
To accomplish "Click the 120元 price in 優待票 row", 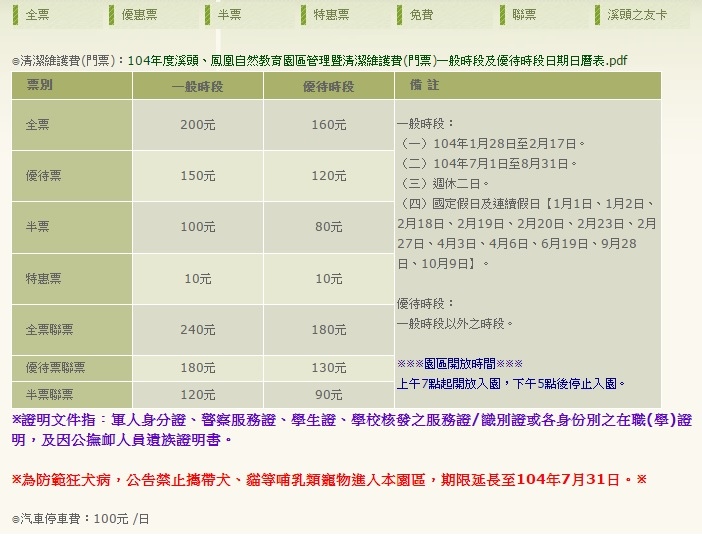I will 329,176.
